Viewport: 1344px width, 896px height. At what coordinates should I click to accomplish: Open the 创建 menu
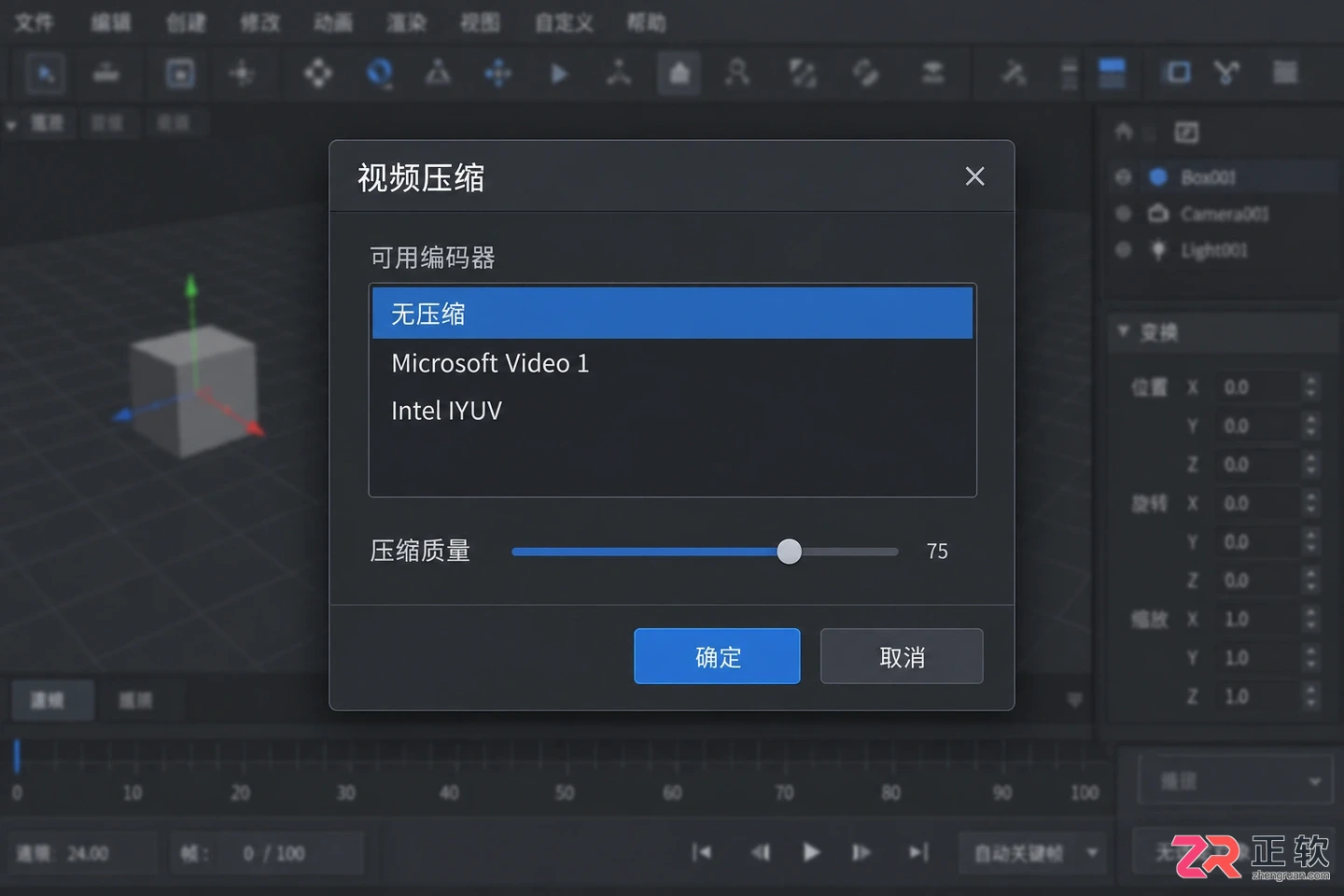[186, 22]
